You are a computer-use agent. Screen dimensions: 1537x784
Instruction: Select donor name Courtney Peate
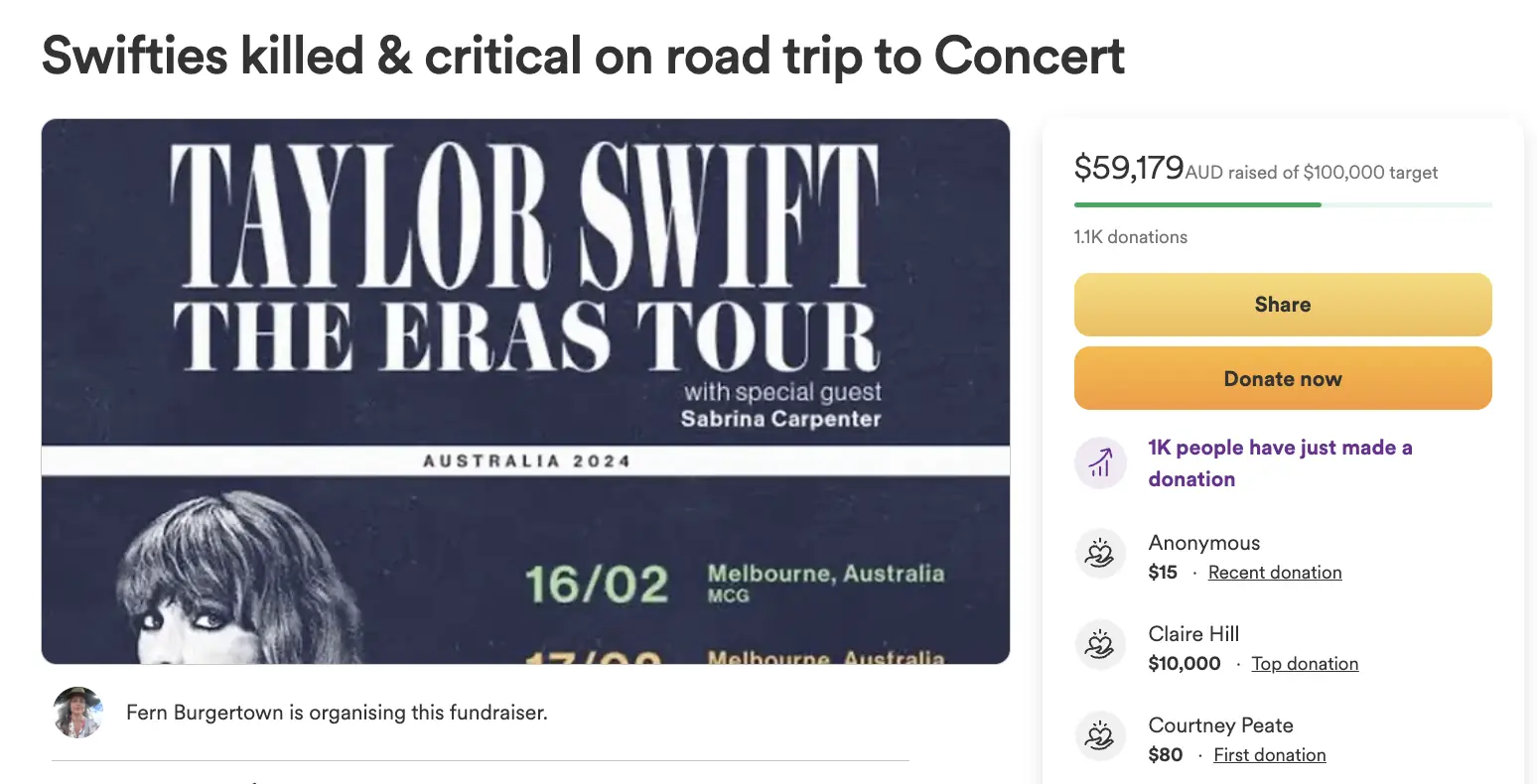point(1220,725)
